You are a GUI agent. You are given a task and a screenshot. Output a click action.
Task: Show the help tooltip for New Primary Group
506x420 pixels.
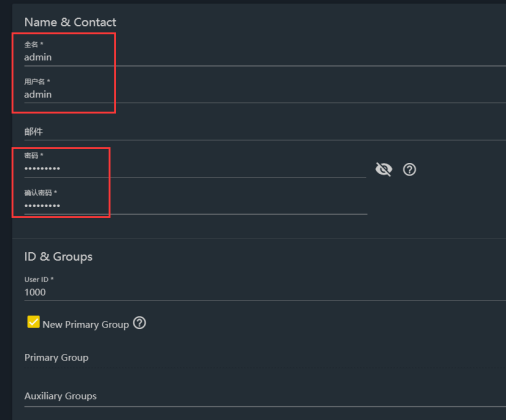(139, 323)
